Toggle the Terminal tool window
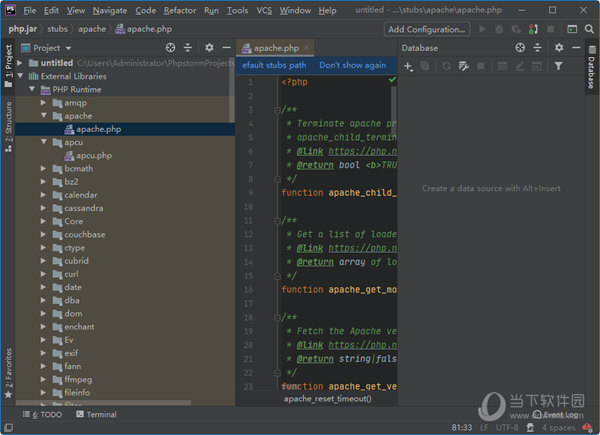The image size is (600, 435). [x=96, y=414]
